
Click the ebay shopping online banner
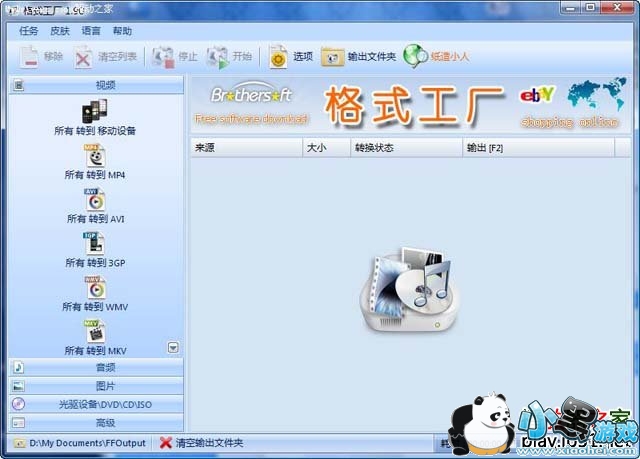[x=571, y=104]
